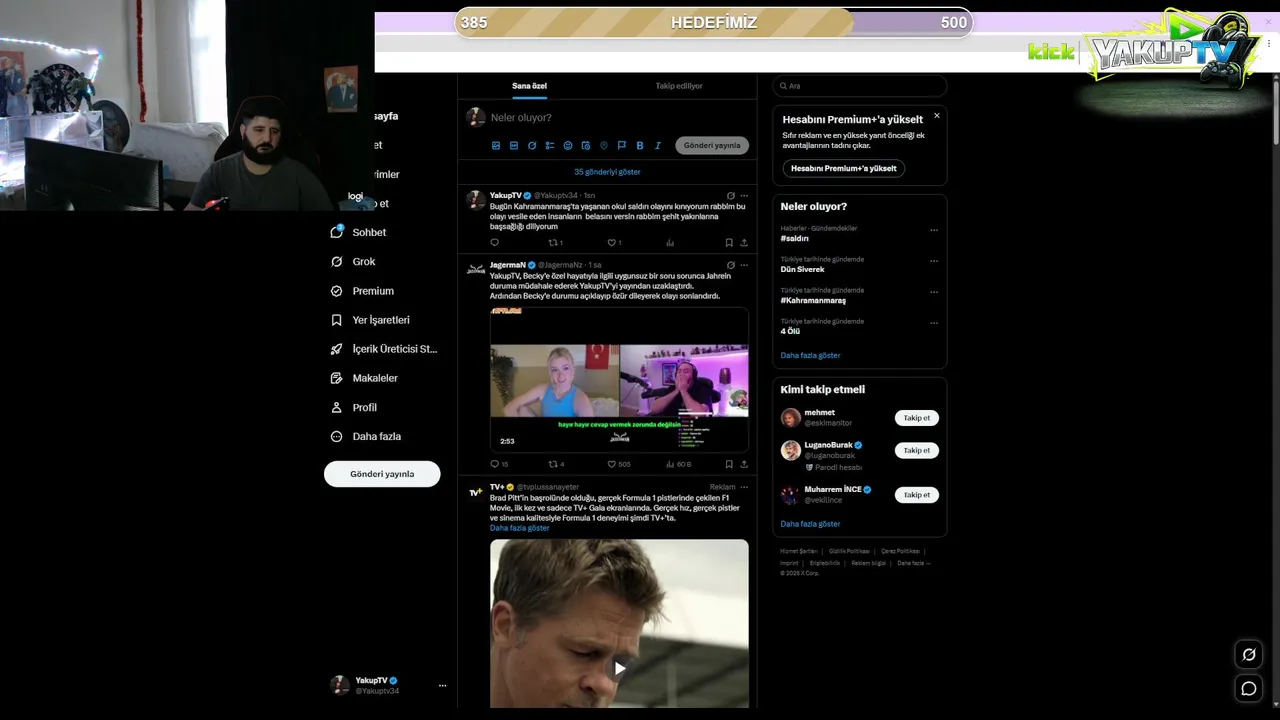1280x720 pixels.
Task: Open YakupTV account switcher menu dots
Action: coord(442,686)
